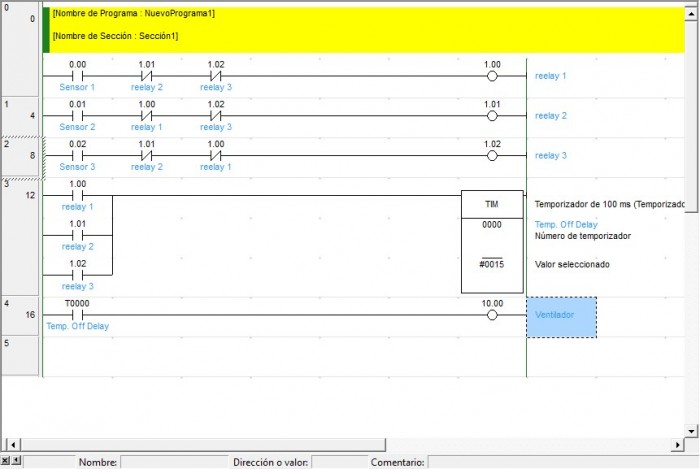
Task: Select the Sensor 3 contact 0.02
Action: [77, 155]
